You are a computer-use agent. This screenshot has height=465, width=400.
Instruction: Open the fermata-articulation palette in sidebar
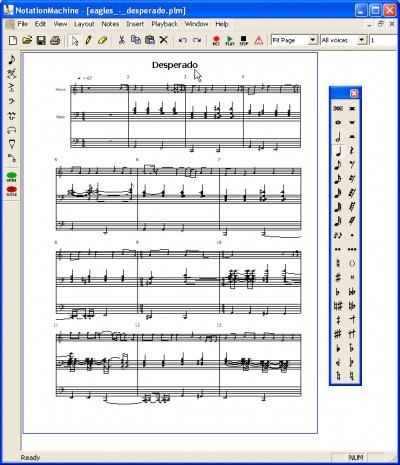(x=12, y=116)
